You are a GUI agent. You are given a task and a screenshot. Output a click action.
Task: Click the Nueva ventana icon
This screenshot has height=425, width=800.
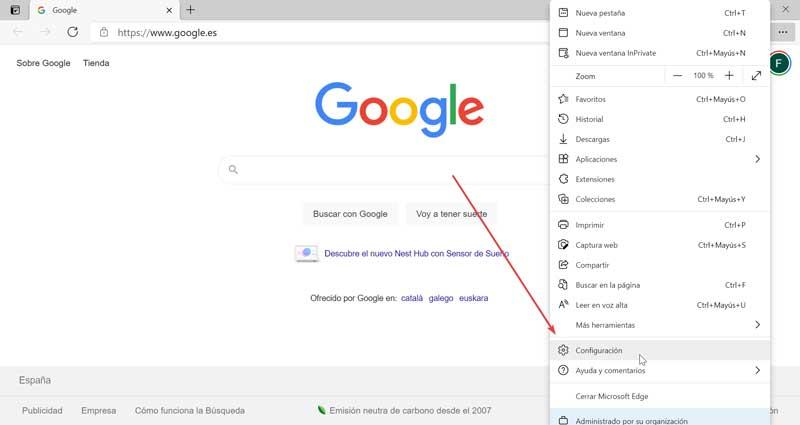563,33
